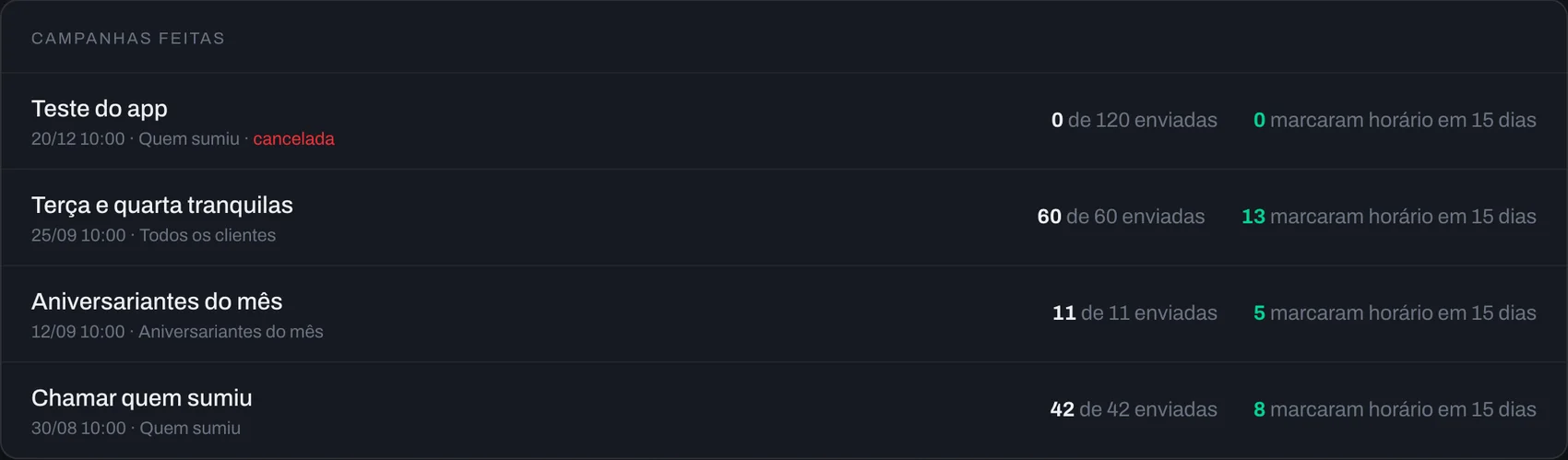This screenshot has width=1568, height=460.
Task: Click the 30/08 10:00 Quem sumiu subtitle
Action: tap(136, 429)
